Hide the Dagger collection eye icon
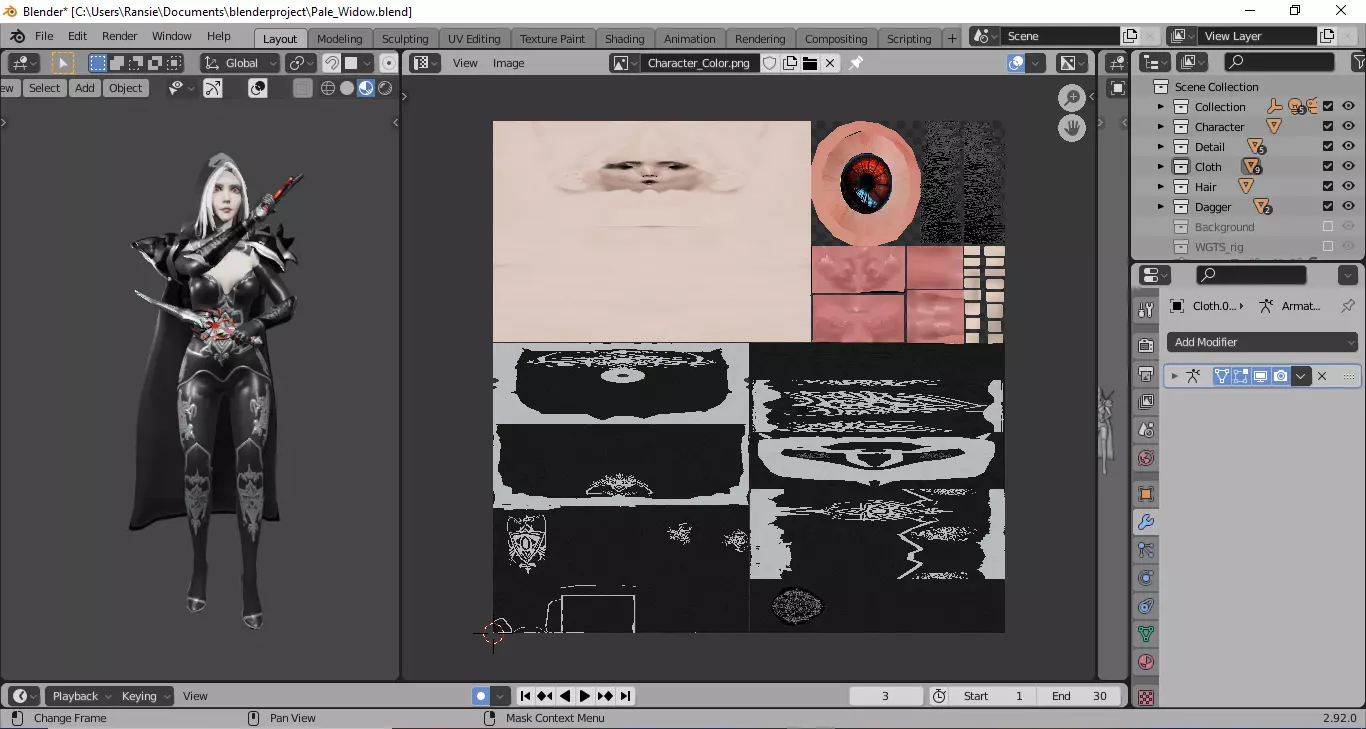Image resolution: width=1366 pixels, height=729 pixels. pyautogui.click(x=1348, y=207)
